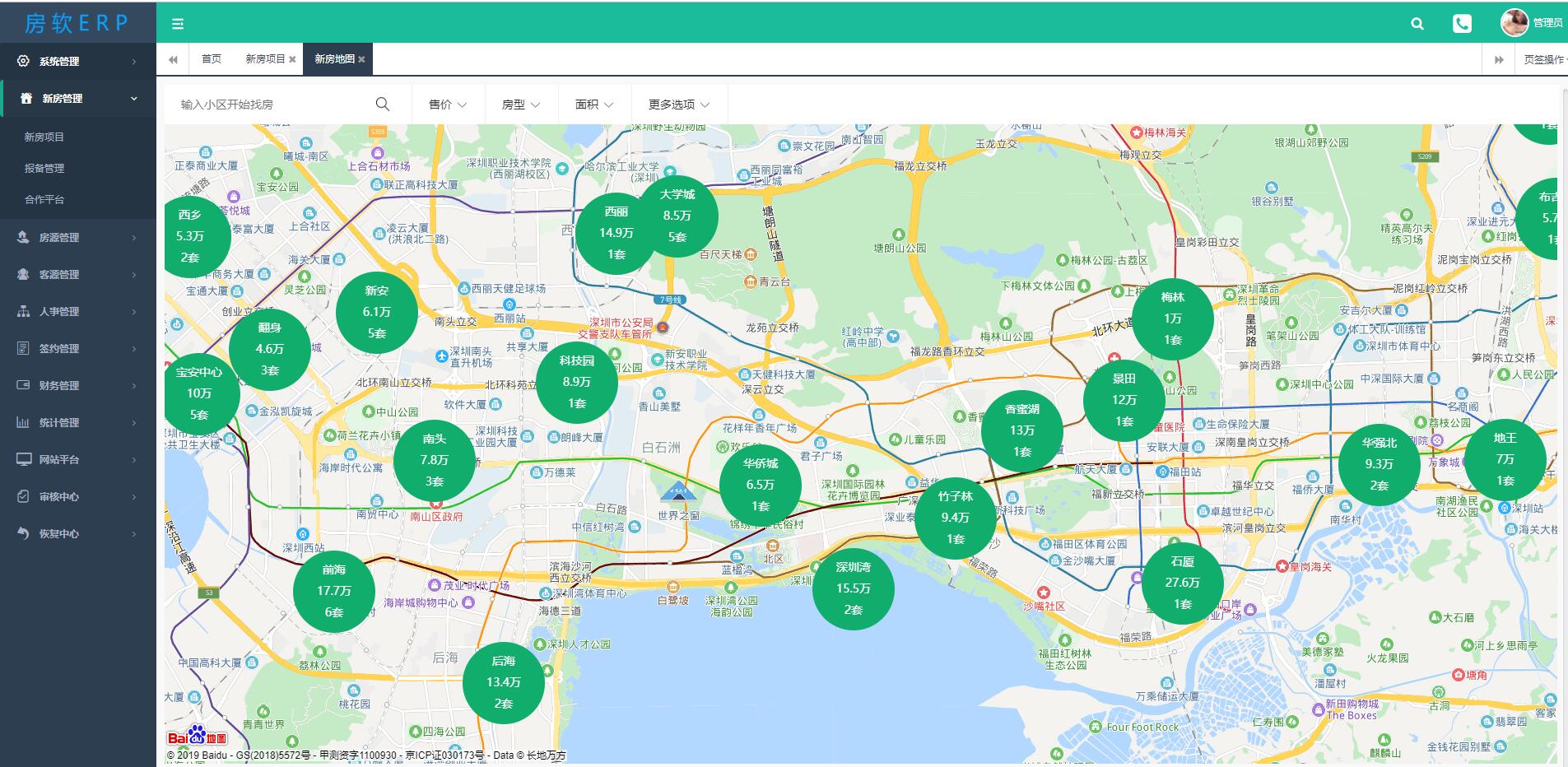Click the 客源管理 person icon
The width and height of the screenshot is (1568, 767).
23,274
